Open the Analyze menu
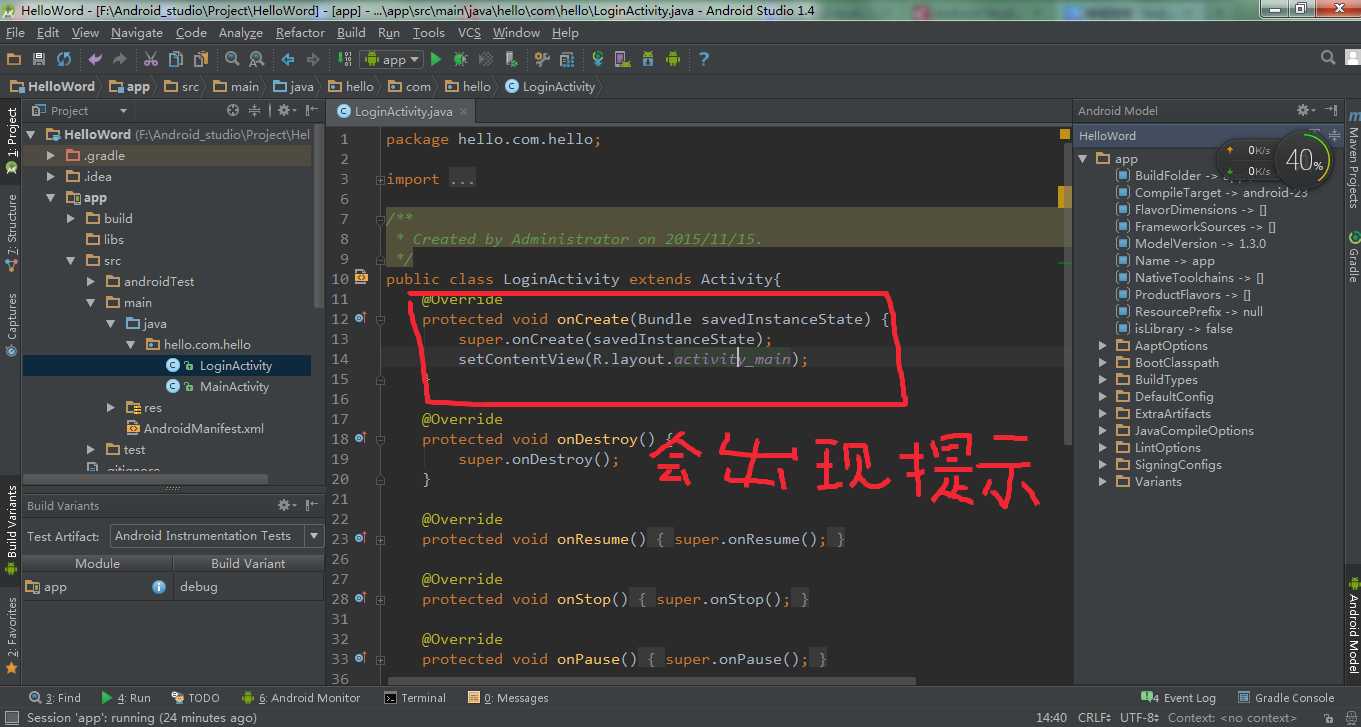1361x727 pixels. pyautogui.click(x=240, y=33)
